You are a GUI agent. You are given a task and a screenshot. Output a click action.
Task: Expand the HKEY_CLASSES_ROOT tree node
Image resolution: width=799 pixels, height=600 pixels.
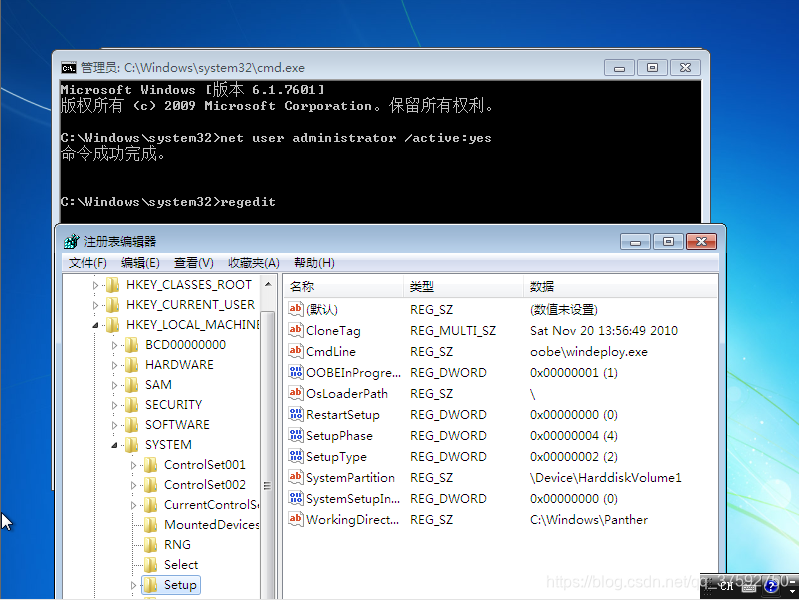pyautogui.click(x=95, y=285)
